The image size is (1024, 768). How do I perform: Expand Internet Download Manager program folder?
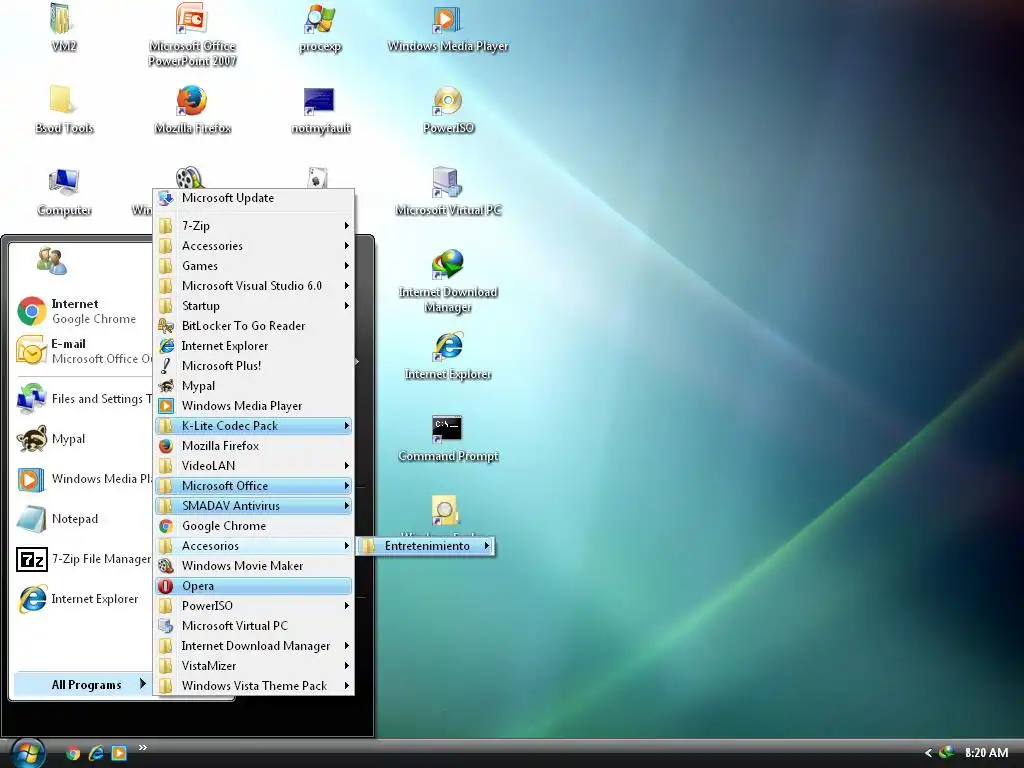254,646
